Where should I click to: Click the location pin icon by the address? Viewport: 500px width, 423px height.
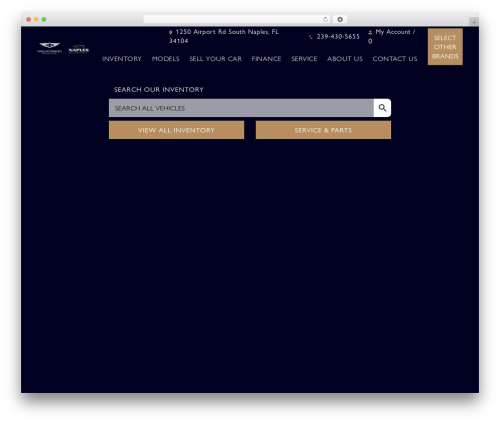[171, 32]
